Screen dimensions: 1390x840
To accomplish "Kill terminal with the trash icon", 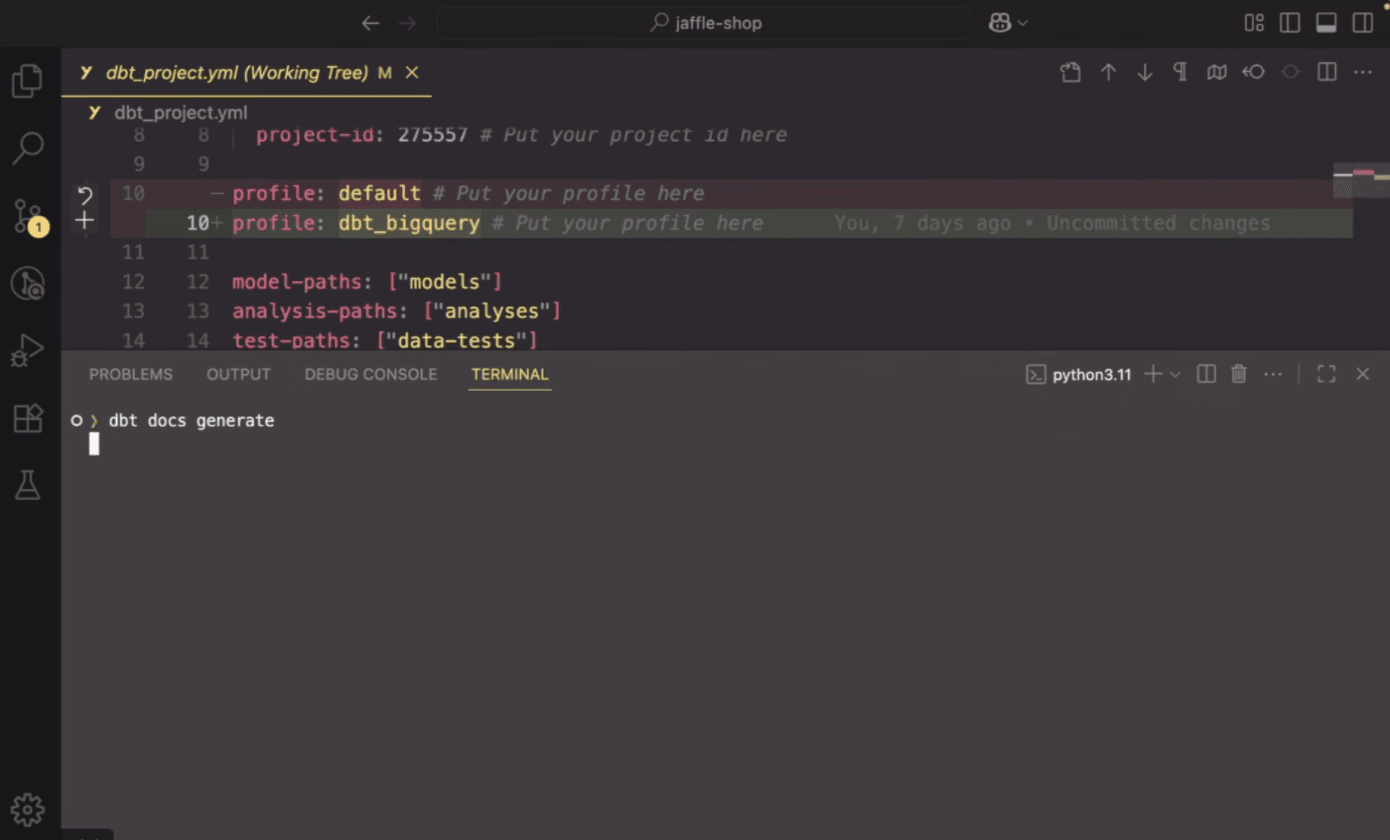I will 1239,374.
